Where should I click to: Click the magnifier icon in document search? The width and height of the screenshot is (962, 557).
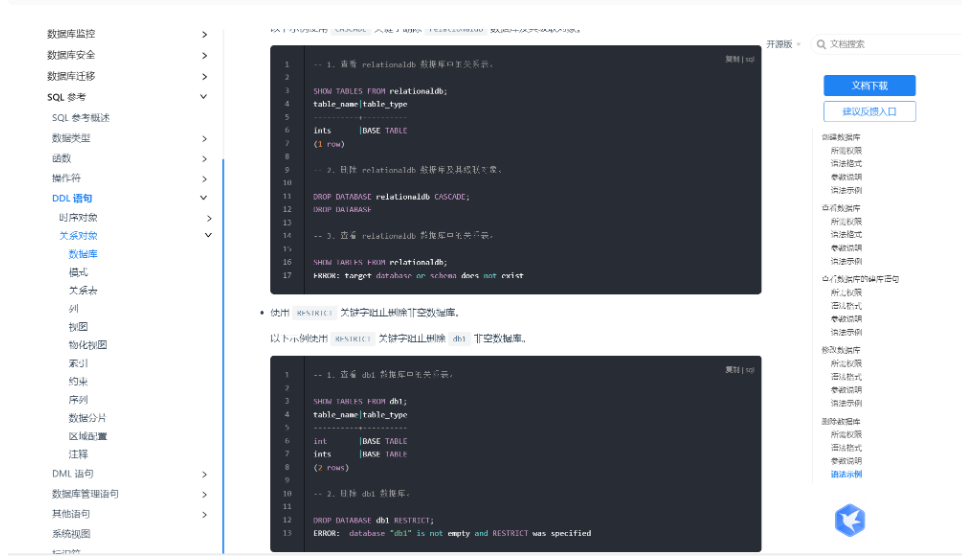point(821,44)
